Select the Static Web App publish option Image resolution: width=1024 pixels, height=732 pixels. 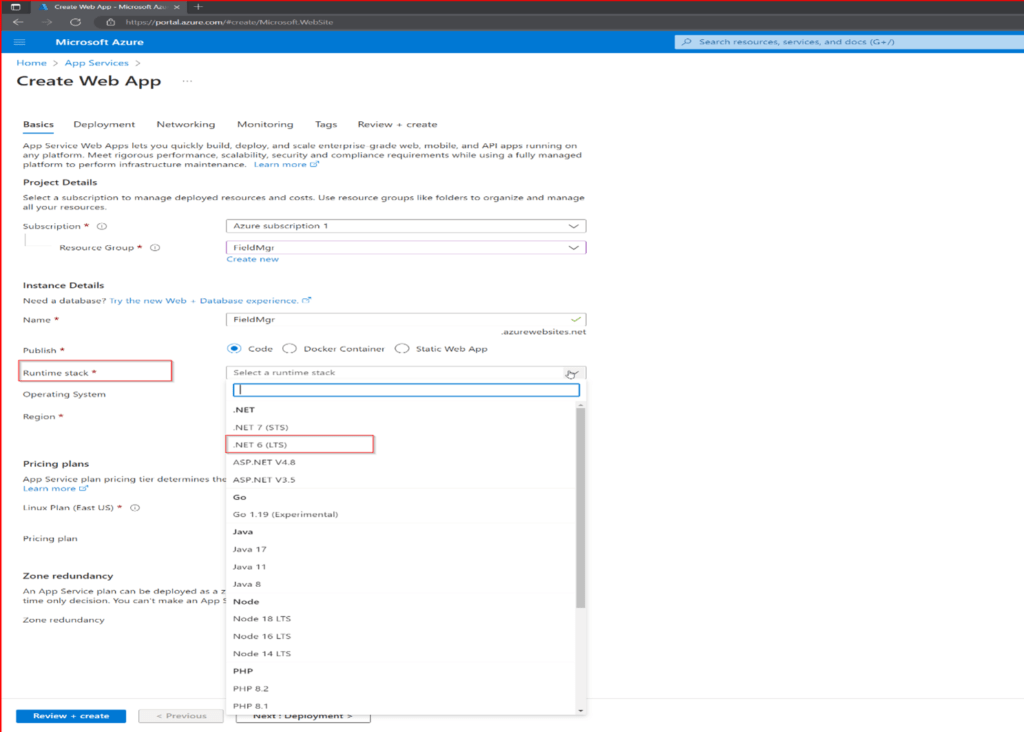click(402, 349)
